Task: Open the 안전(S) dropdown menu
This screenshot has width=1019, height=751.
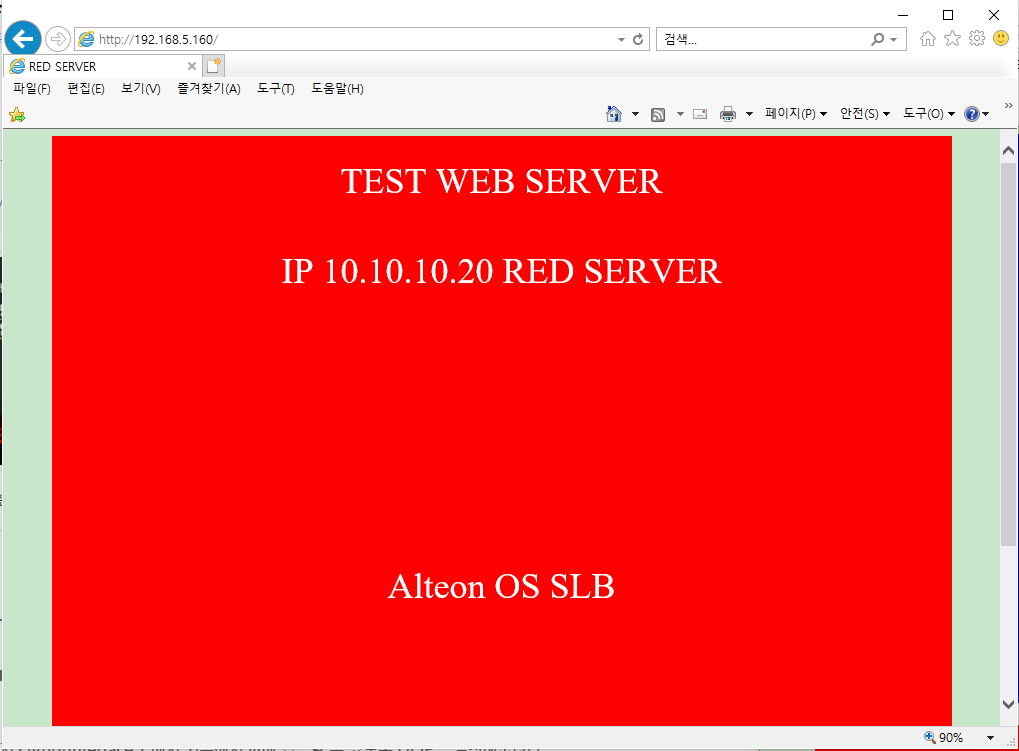Action: point(864,114)
